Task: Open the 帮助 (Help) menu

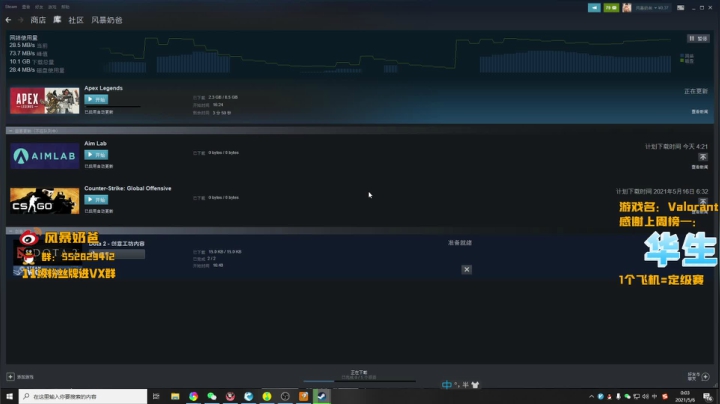Action: coord(65,7)
